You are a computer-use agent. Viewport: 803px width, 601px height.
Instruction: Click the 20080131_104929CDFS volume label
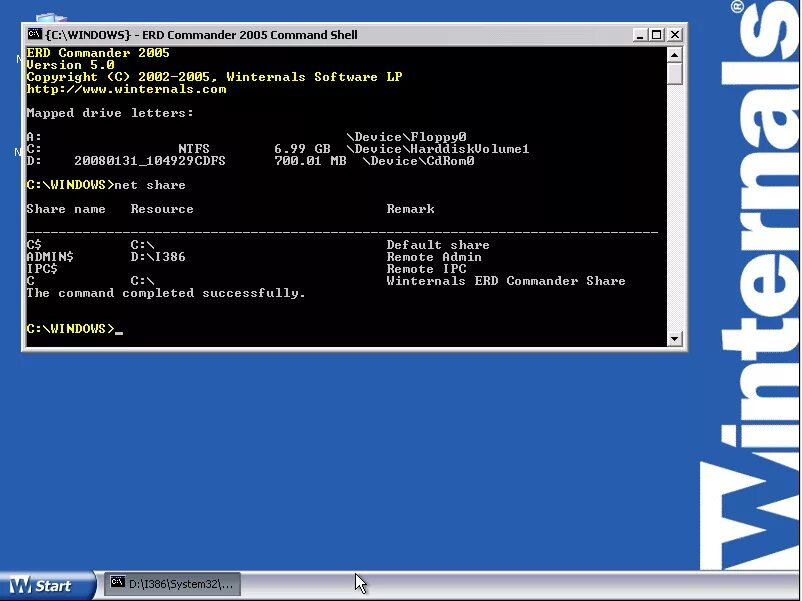coord(150,161)
